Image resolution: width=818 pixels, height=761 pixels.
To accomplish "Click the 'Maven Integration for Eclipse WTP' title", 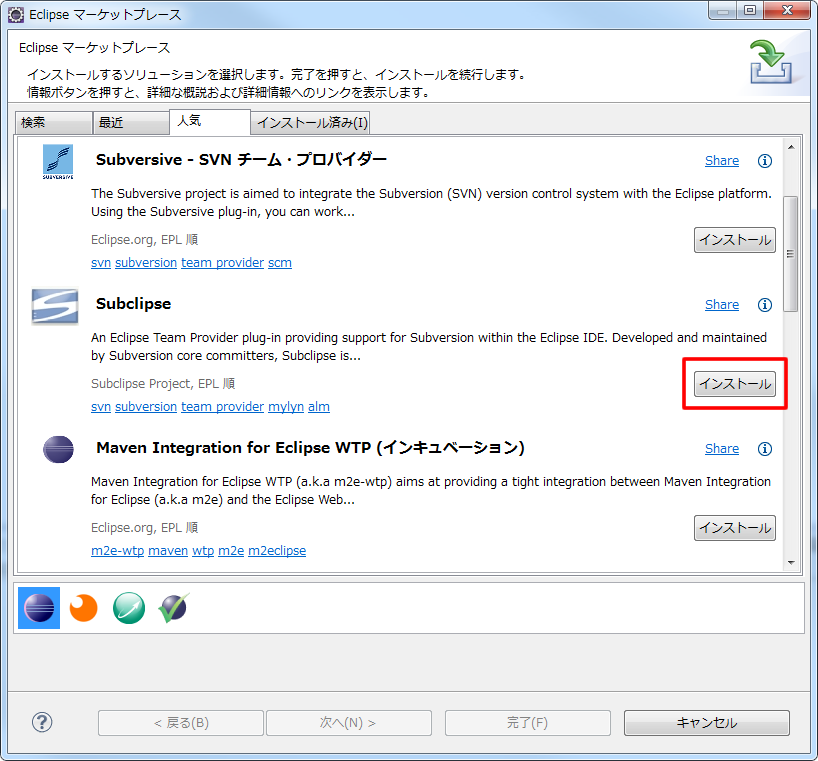I will pos(310,448).
